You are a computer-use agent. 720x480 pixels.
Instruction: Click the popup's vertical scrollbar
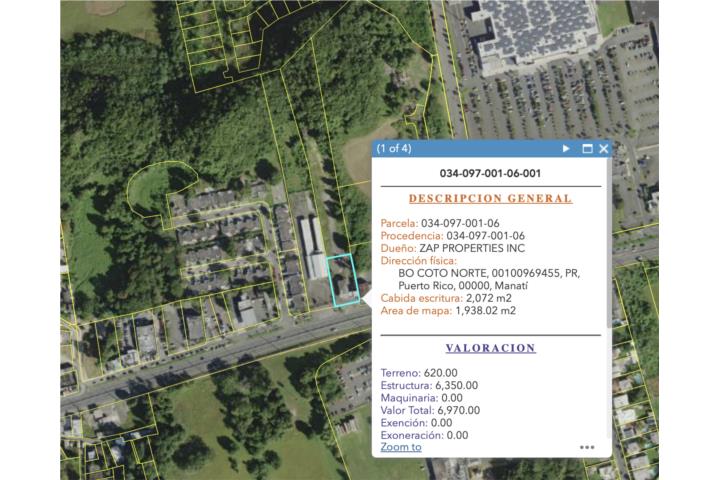click(609, 243)
